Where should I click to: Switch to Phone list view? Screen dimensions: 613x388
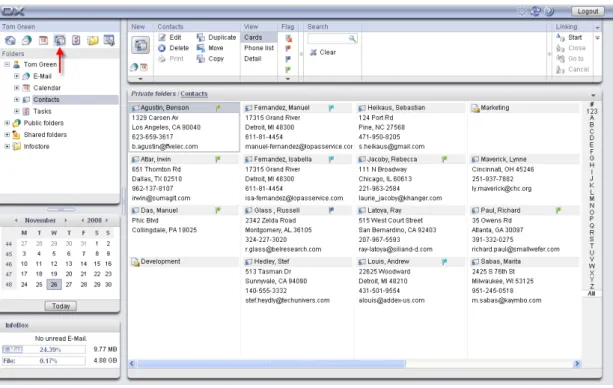pyautogui.click(x=259, y=48)
